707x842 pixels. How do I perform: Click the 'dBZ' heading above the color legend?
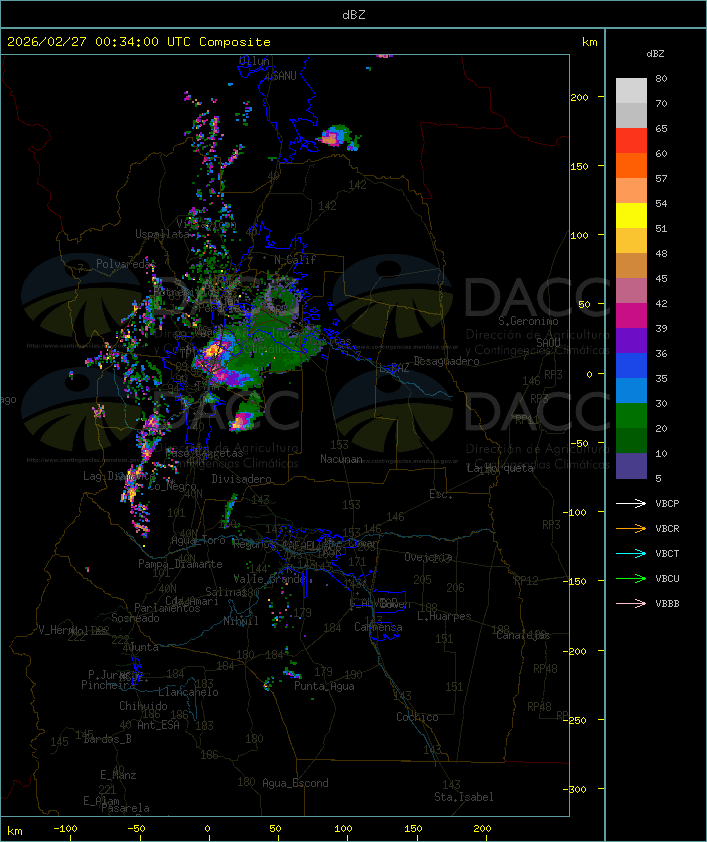point(655,54)
